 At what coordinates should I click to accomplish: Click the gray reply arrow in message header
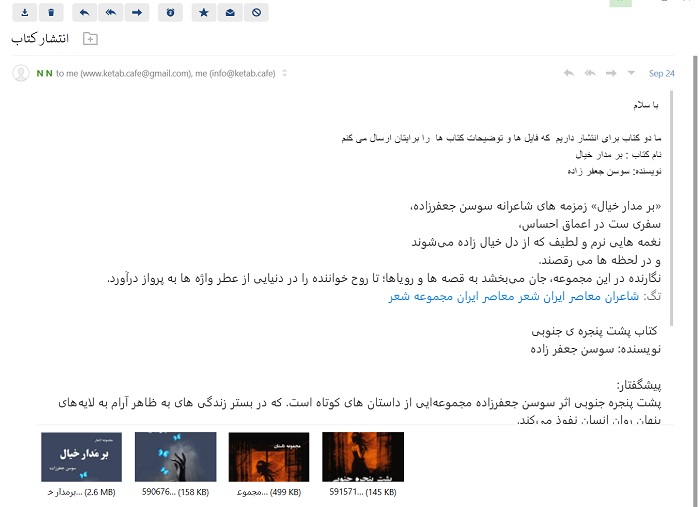(569, 73)
